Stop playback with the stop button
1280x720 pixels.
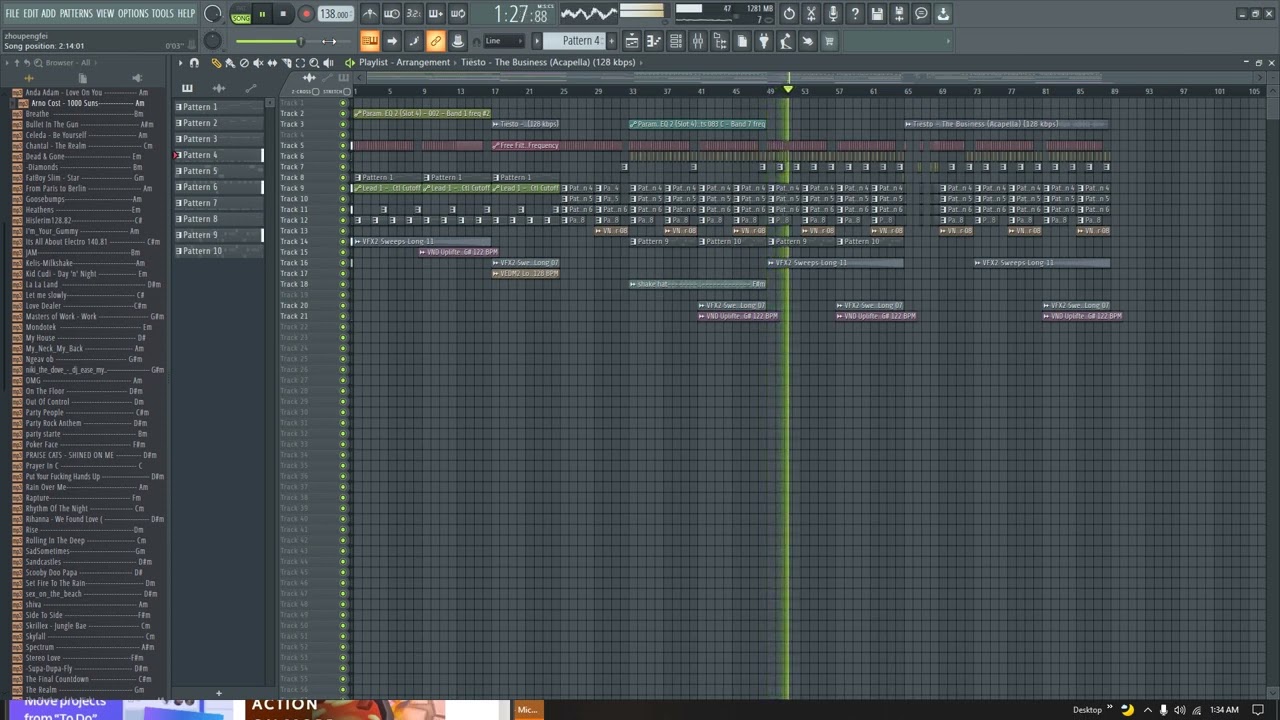click(284, 14)
